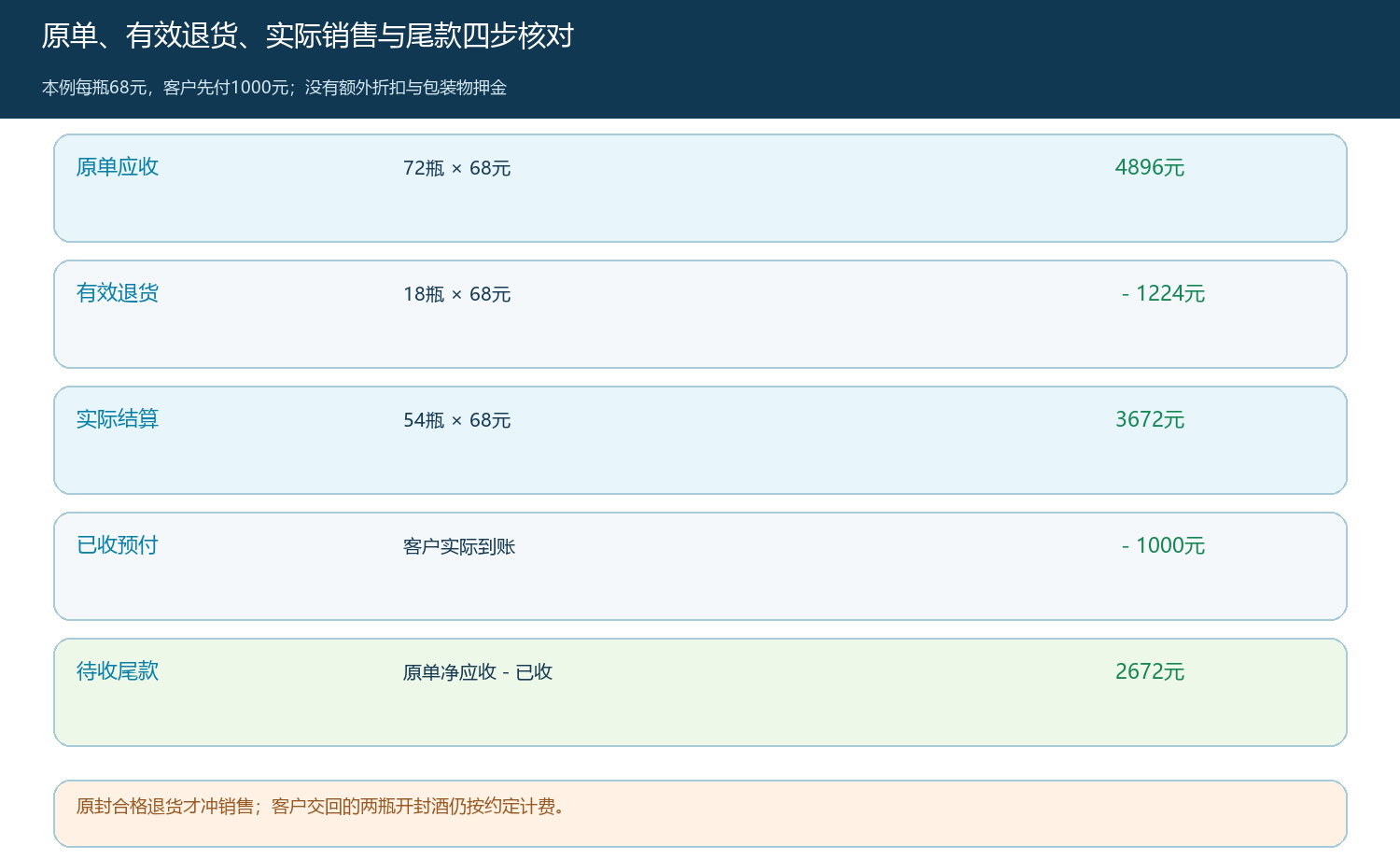Screen dimensions: 1400x859
Task: Click the amount - 1000元
Action: pos(1164,545)
